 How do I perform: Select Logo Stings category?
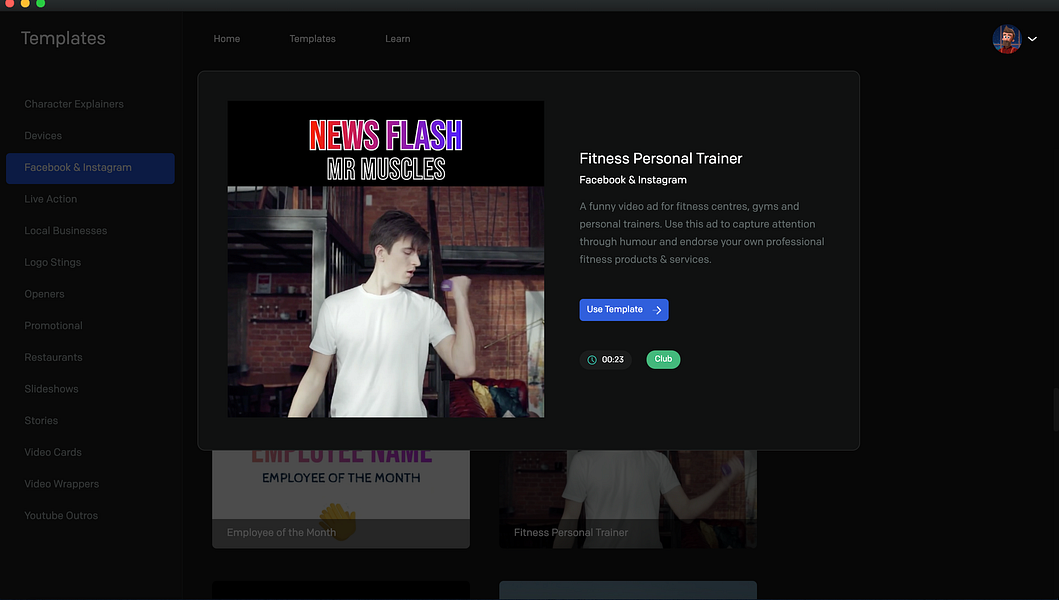(x=53, y=262)
